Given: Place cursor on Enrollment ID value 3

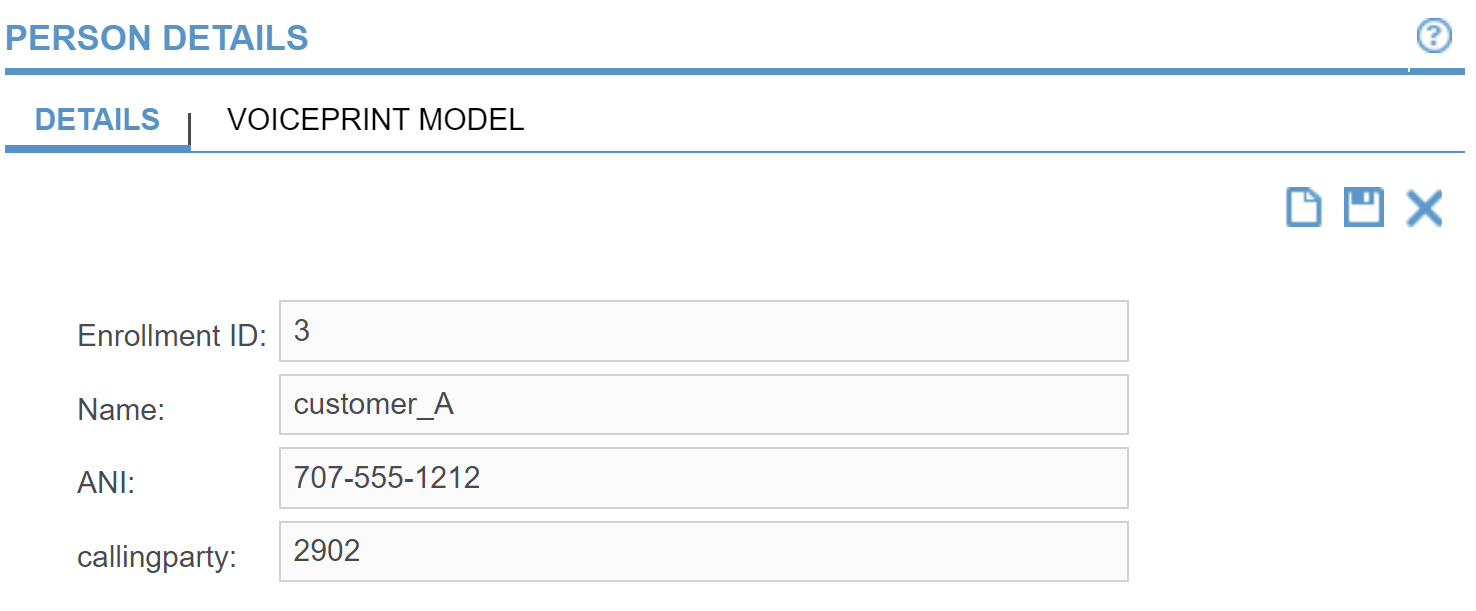Looking at the screenshot, I should [x=302, y=331].
